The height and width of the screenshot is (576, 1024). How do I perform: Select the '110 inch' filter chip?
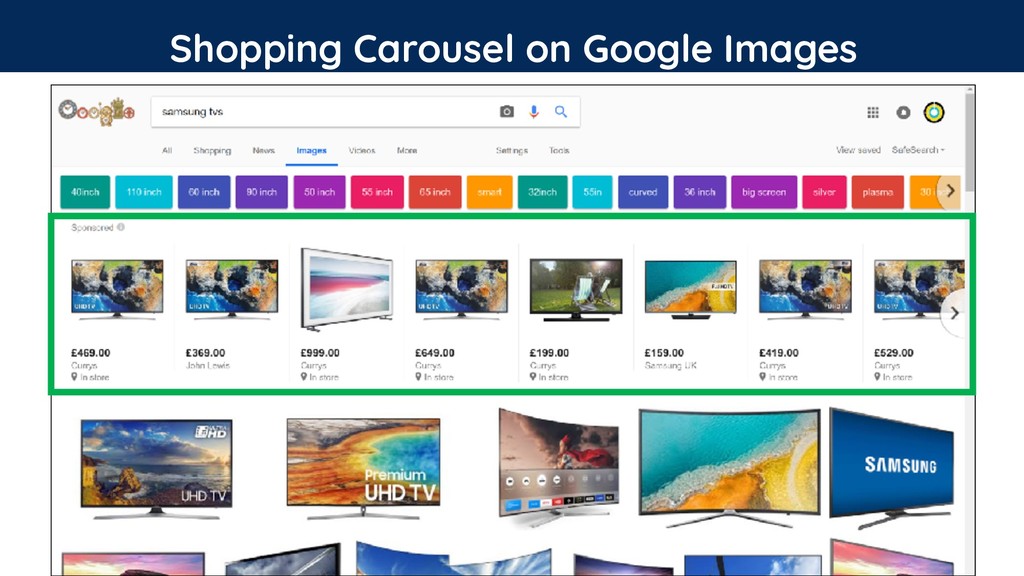[144, 192]
